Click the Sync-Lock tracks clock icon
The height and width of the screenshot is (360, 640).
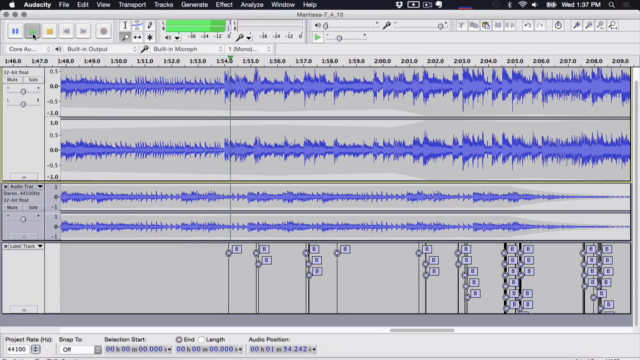tap(558, 25)
